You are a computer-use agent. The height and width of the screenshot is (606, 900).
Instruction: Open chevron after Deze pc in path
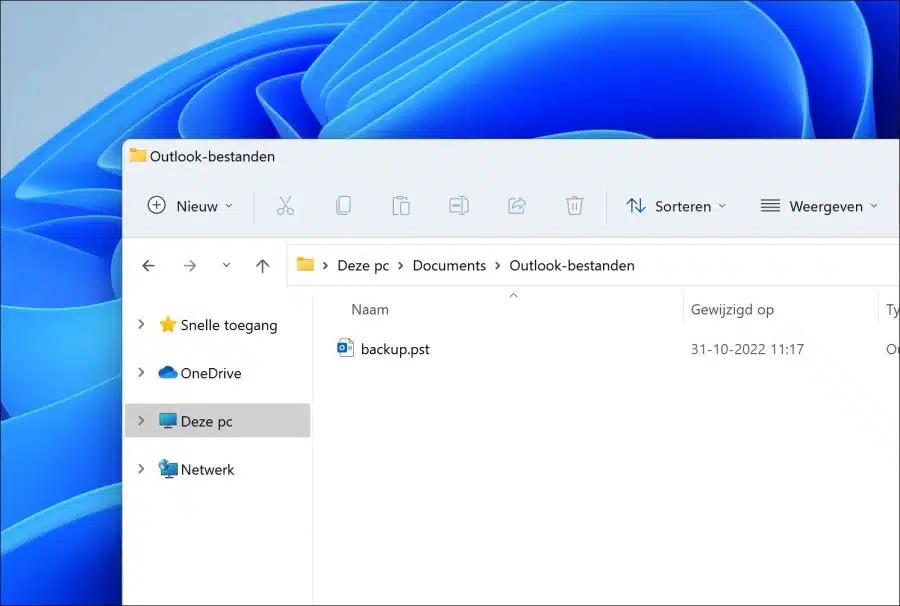(401, 266)
